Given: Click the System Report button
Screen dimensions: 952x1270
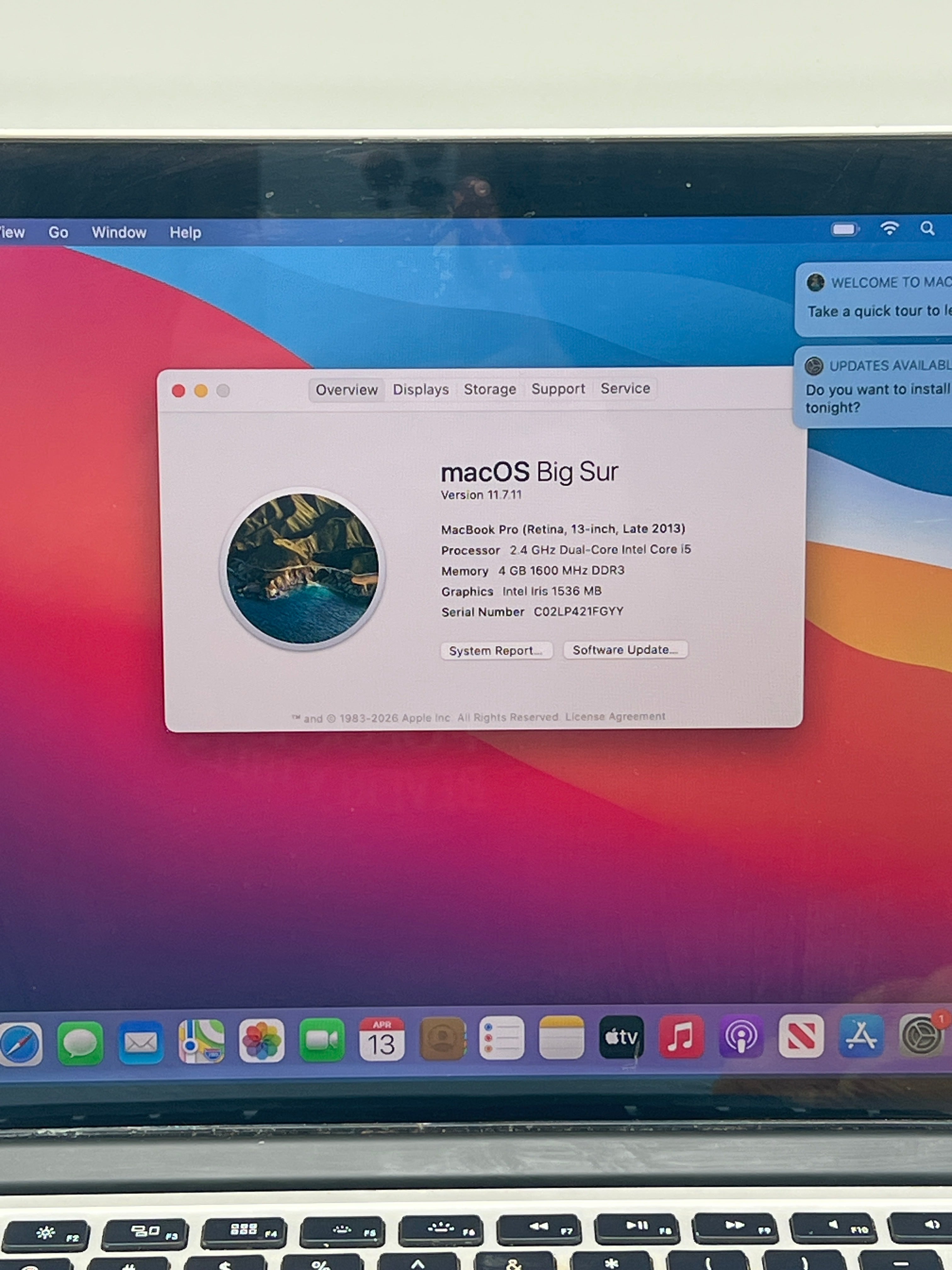Looking at the screenshot, I should (x=496, y=650).
